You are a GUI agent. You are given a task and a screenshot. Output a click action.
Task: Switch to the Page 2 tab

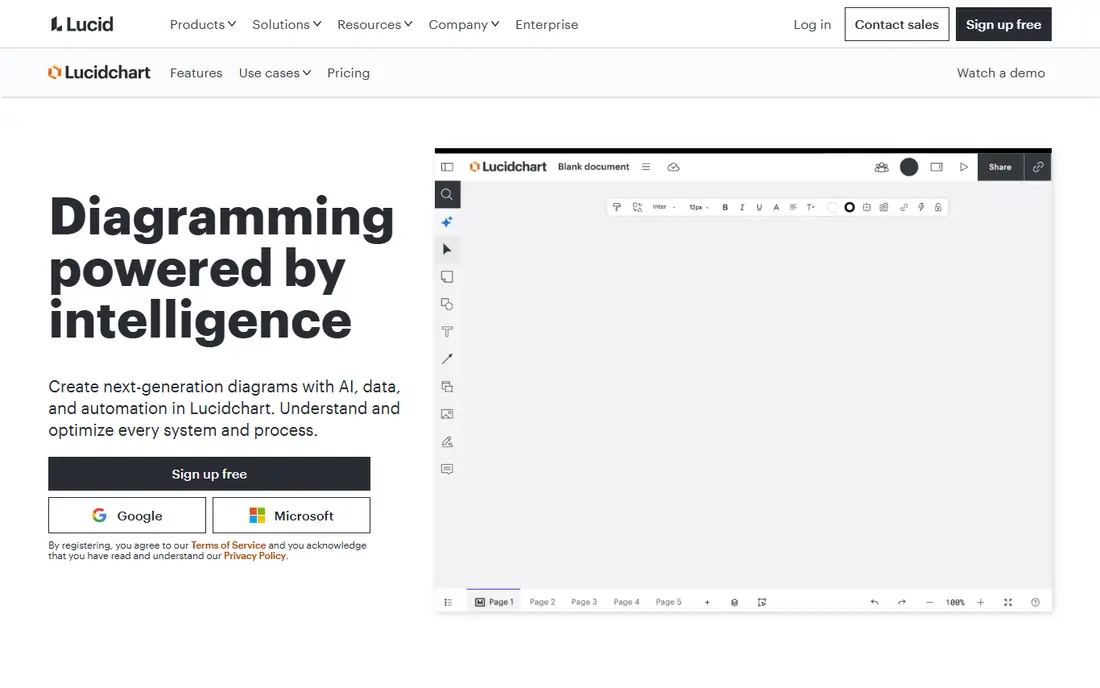(x=542, y=602)
